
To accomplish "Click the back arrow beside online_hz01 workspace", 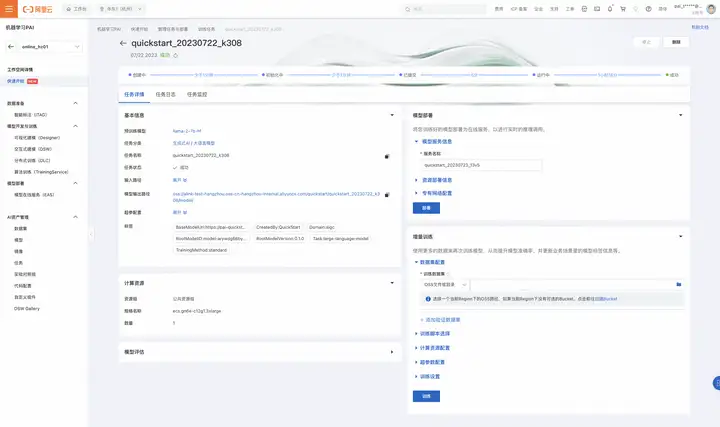I will click(11, 46).
